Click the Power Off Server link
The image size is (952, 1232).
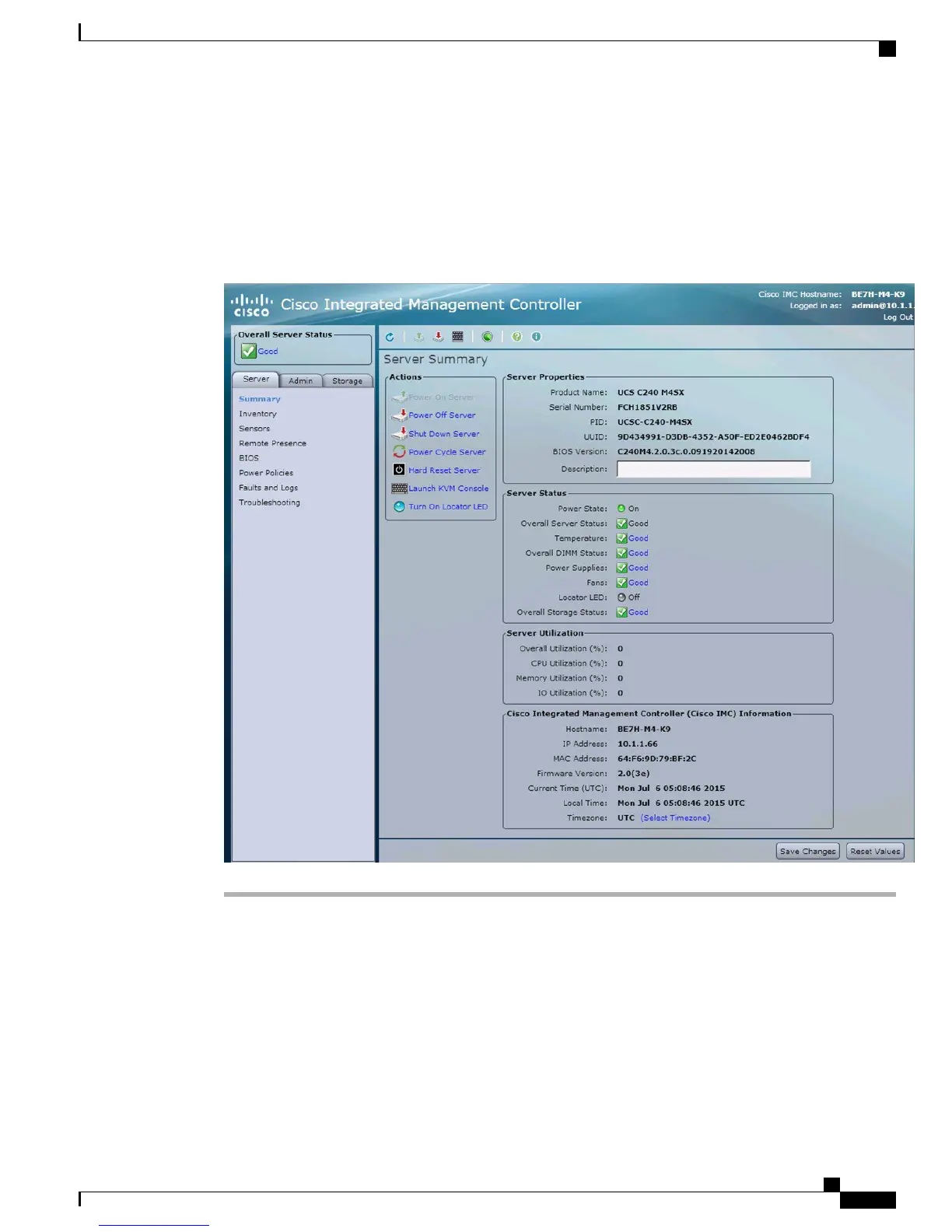coord(442,415)
